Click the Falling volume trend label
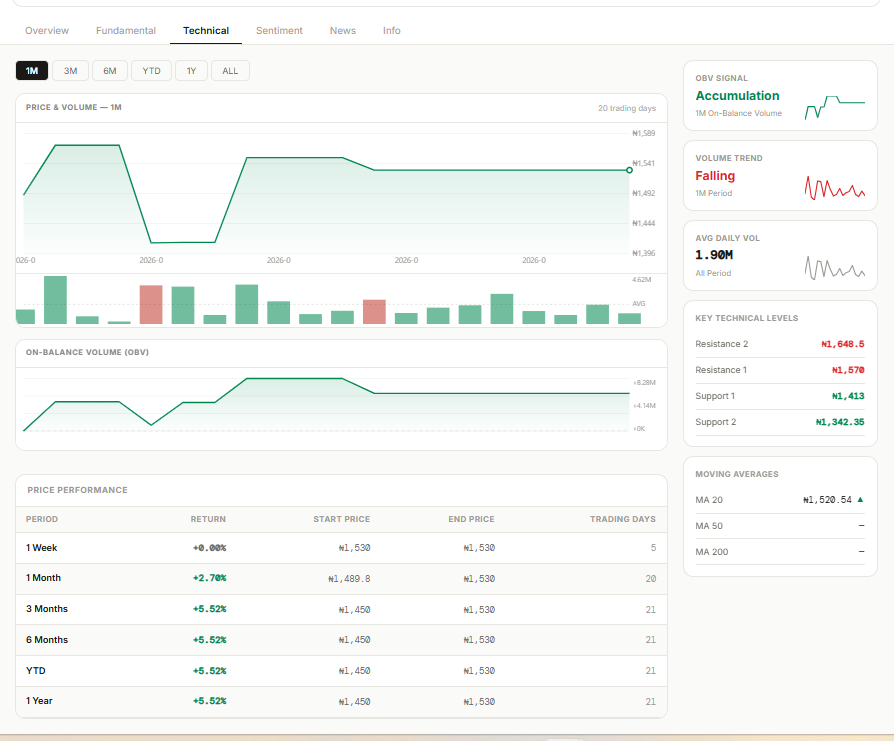This screenshot has width=894, height=741. pos(715,176)
